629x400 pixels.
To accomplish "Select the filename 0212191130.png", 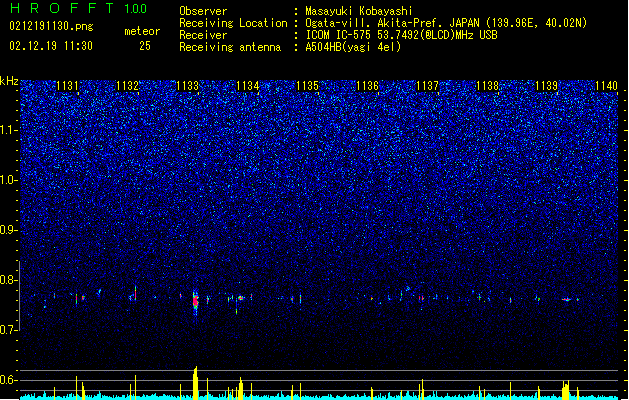I will tap(51, 26).
